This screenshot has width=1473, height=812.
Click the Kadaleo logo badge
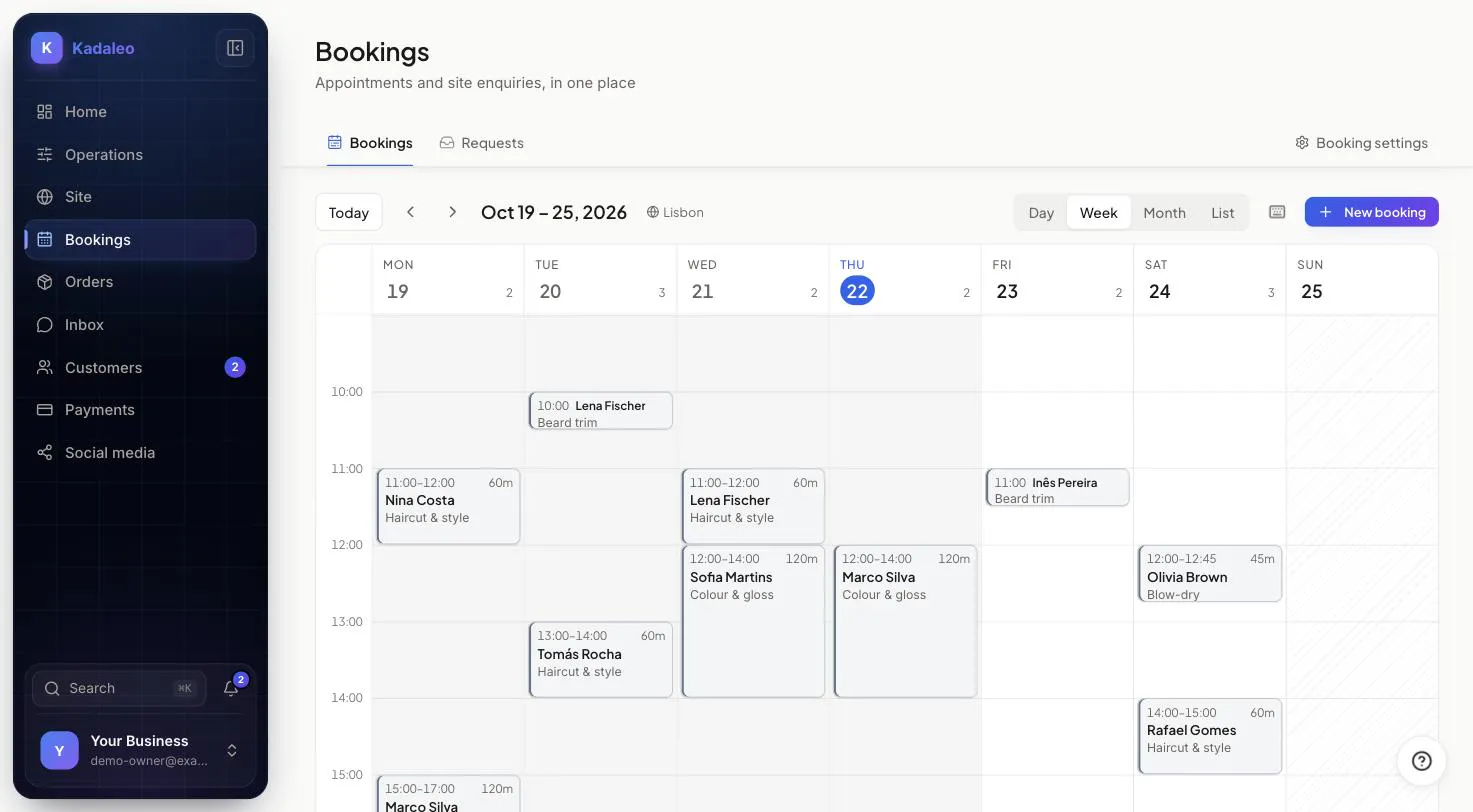47,48
